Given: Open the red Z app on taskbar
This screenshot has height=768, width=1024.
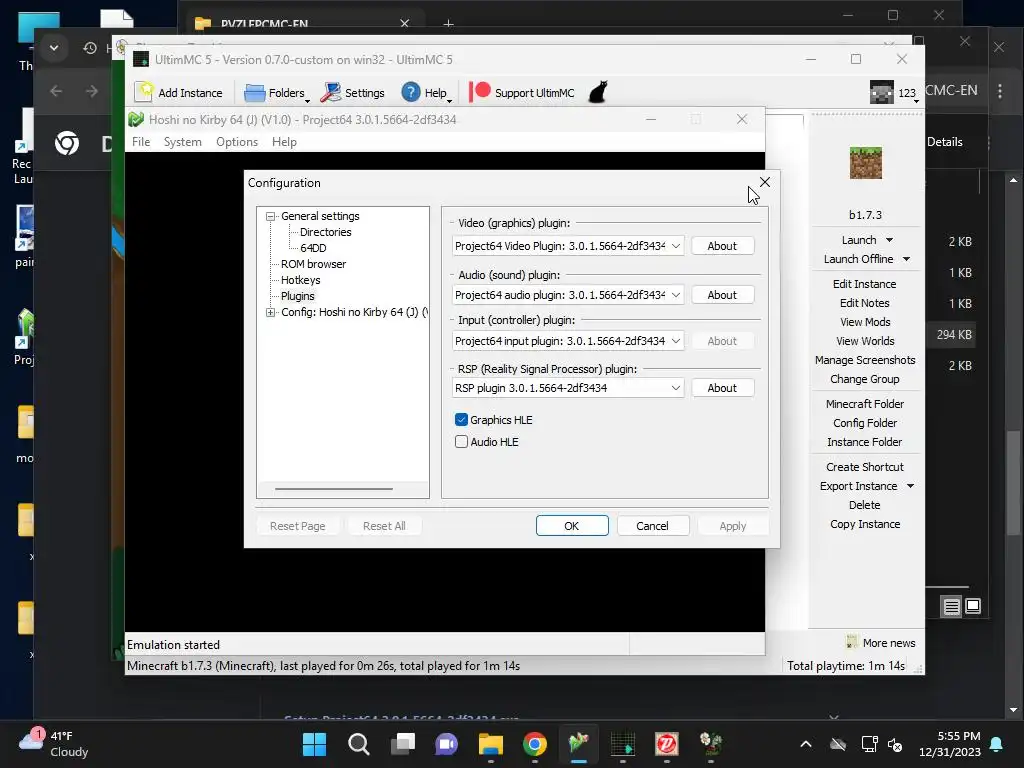Looking at the screenshot, I should coord(667,744).
